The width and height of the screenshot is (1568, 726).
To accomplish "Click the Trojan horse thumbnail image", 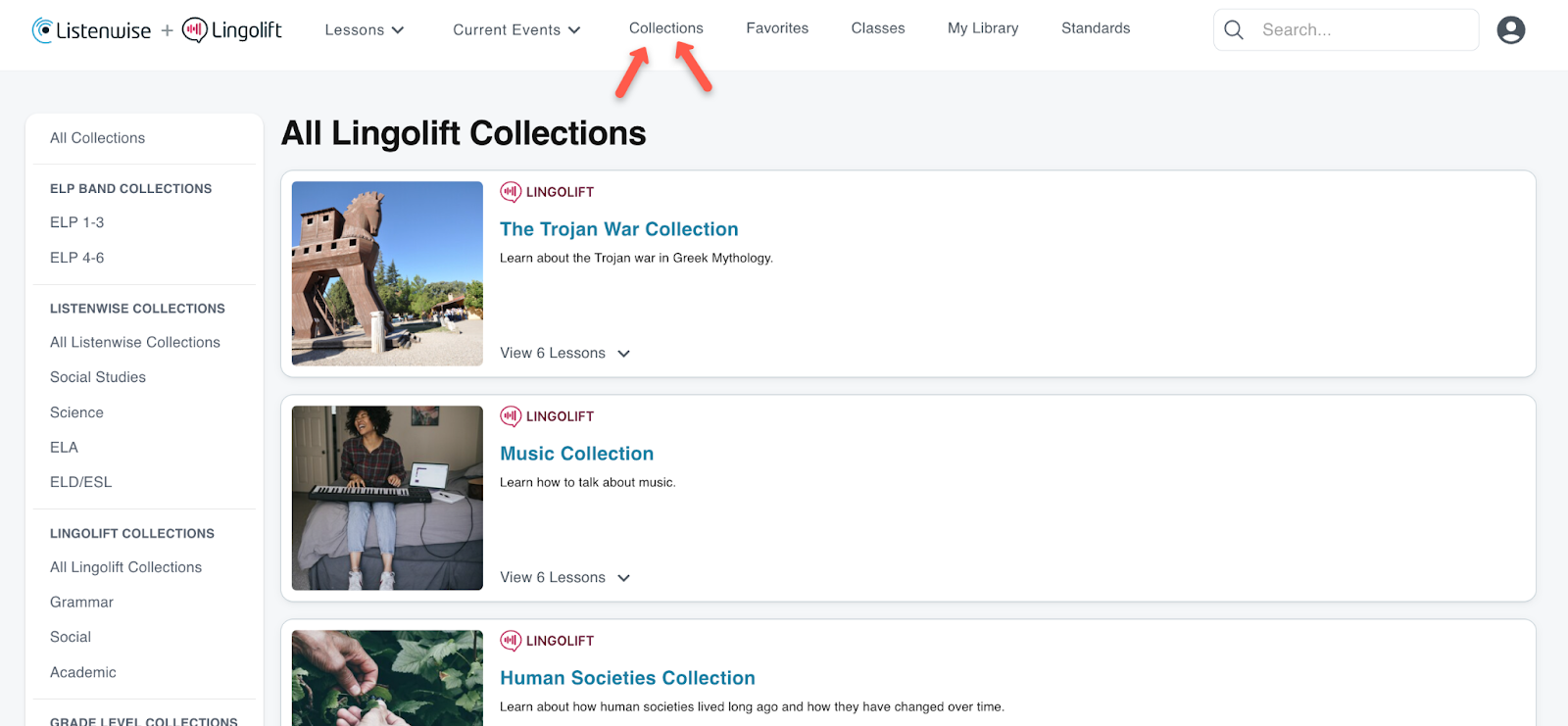I will 387,273.
